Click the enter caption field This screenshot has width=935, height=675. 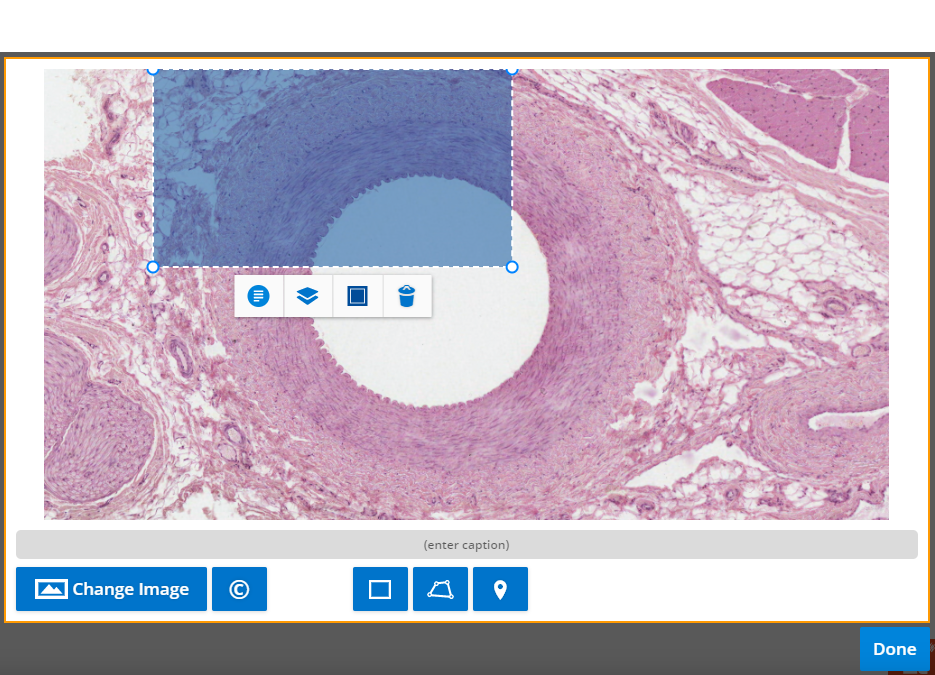(x=466, y=545)
